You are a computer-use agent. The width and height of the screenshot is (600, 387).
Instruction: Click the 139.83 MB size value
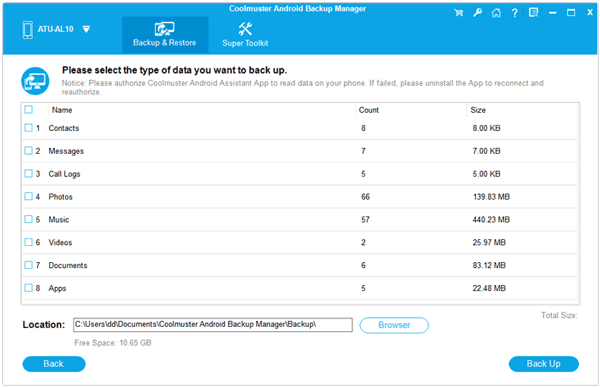pyautogui.click(x=491, y=197)
